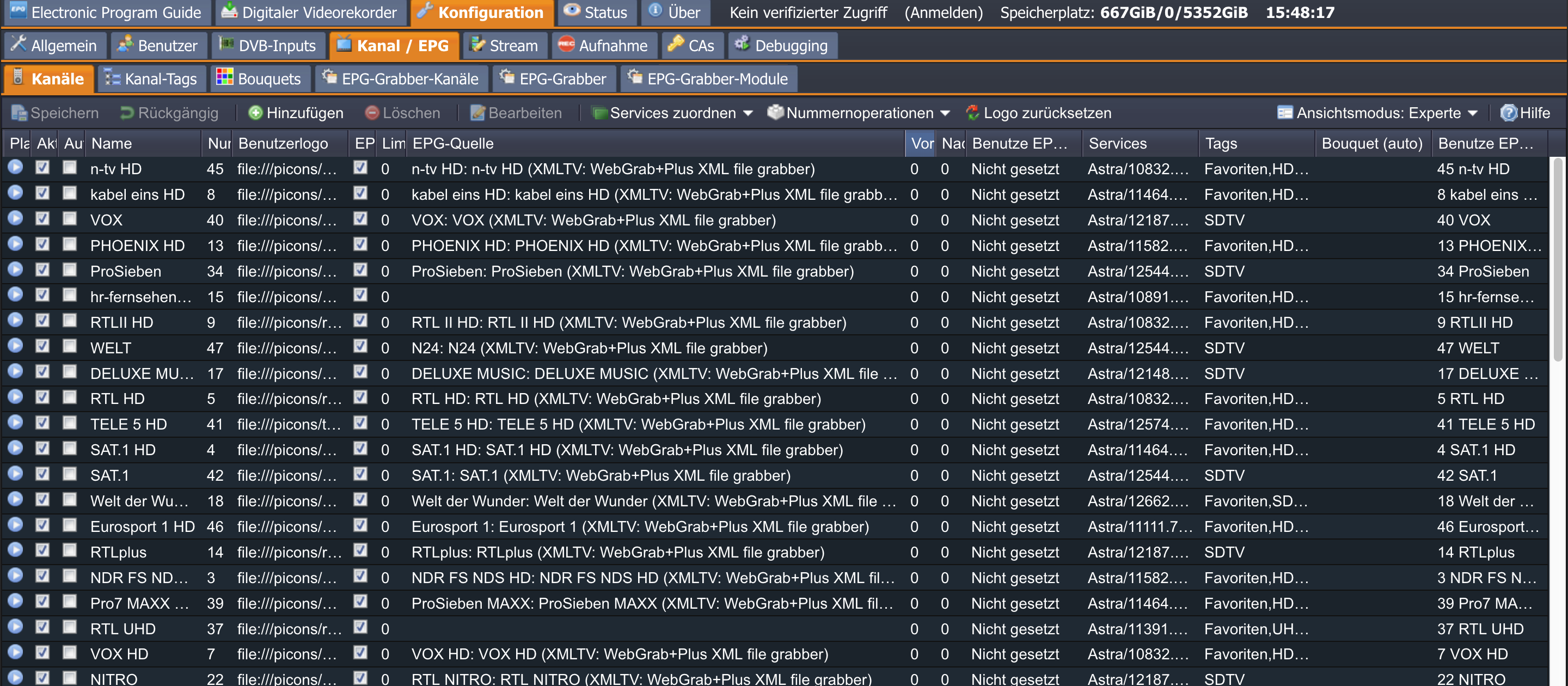Open the Debugging tab
This screenshot has height=686, width=1568.
[782, 46]
